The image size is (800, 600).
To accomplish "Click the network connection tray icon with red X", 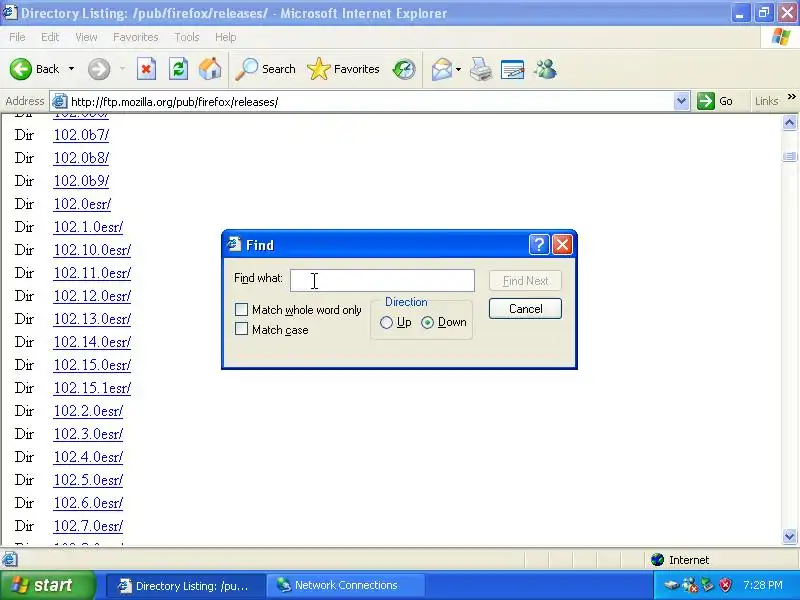I will (689, 585).
